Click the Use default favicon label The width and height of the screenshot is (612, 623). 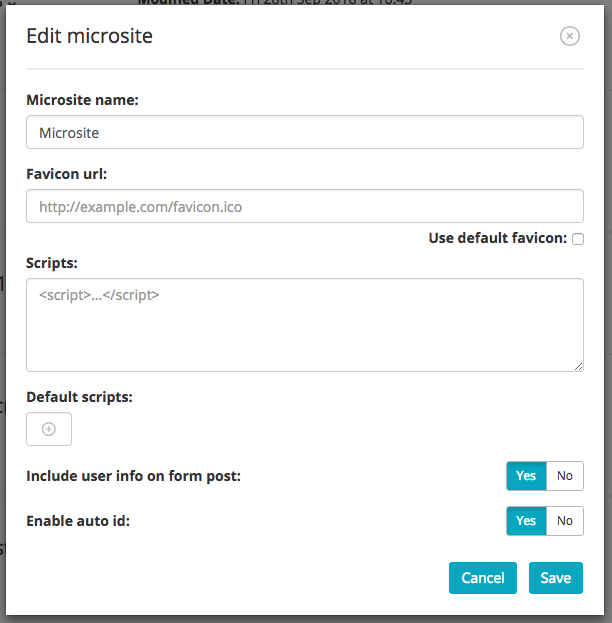(498, 238)
